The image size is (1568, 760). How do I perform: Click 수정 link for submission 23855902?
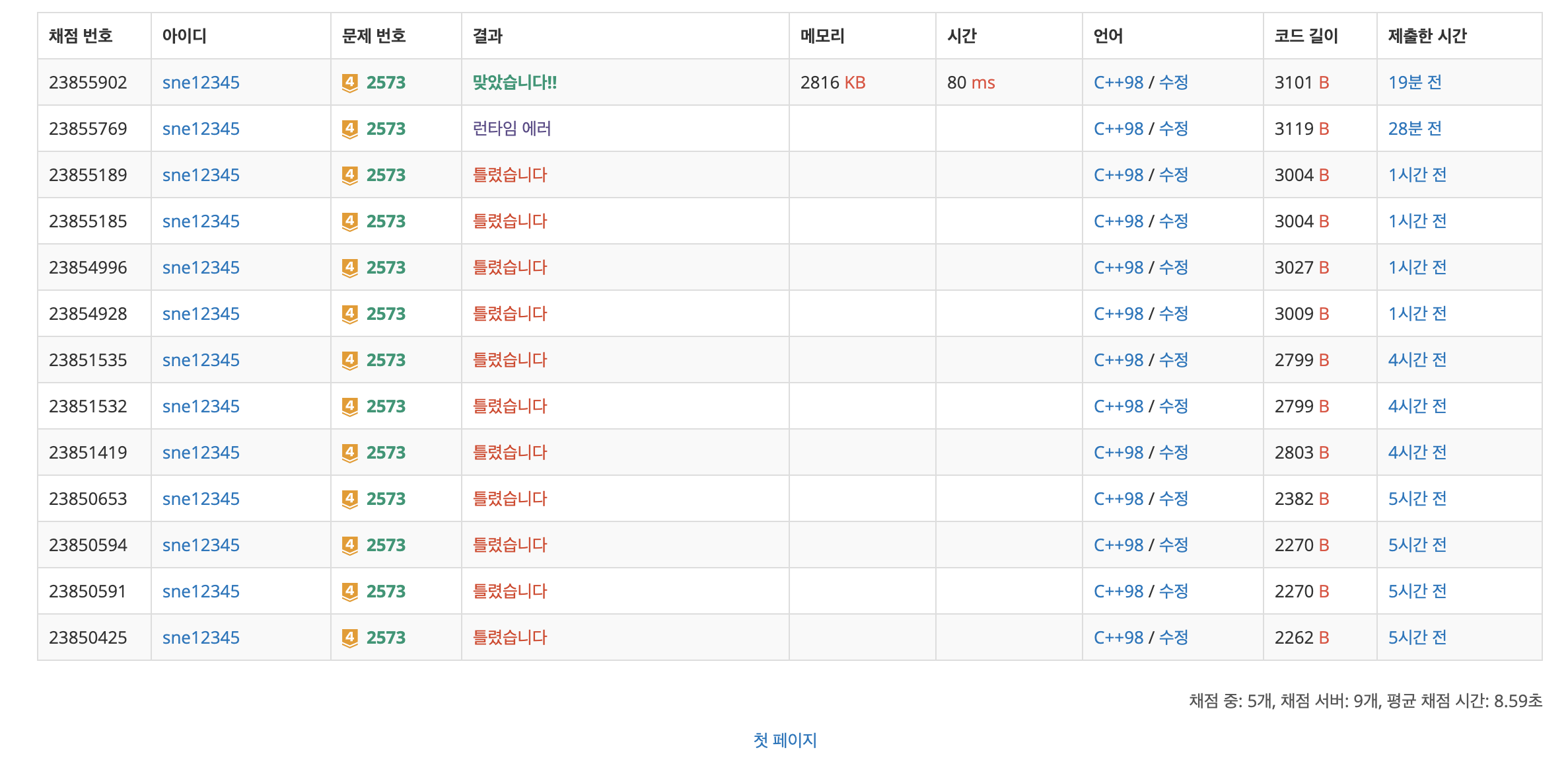pyautogui.click(x=1174, y=83)
